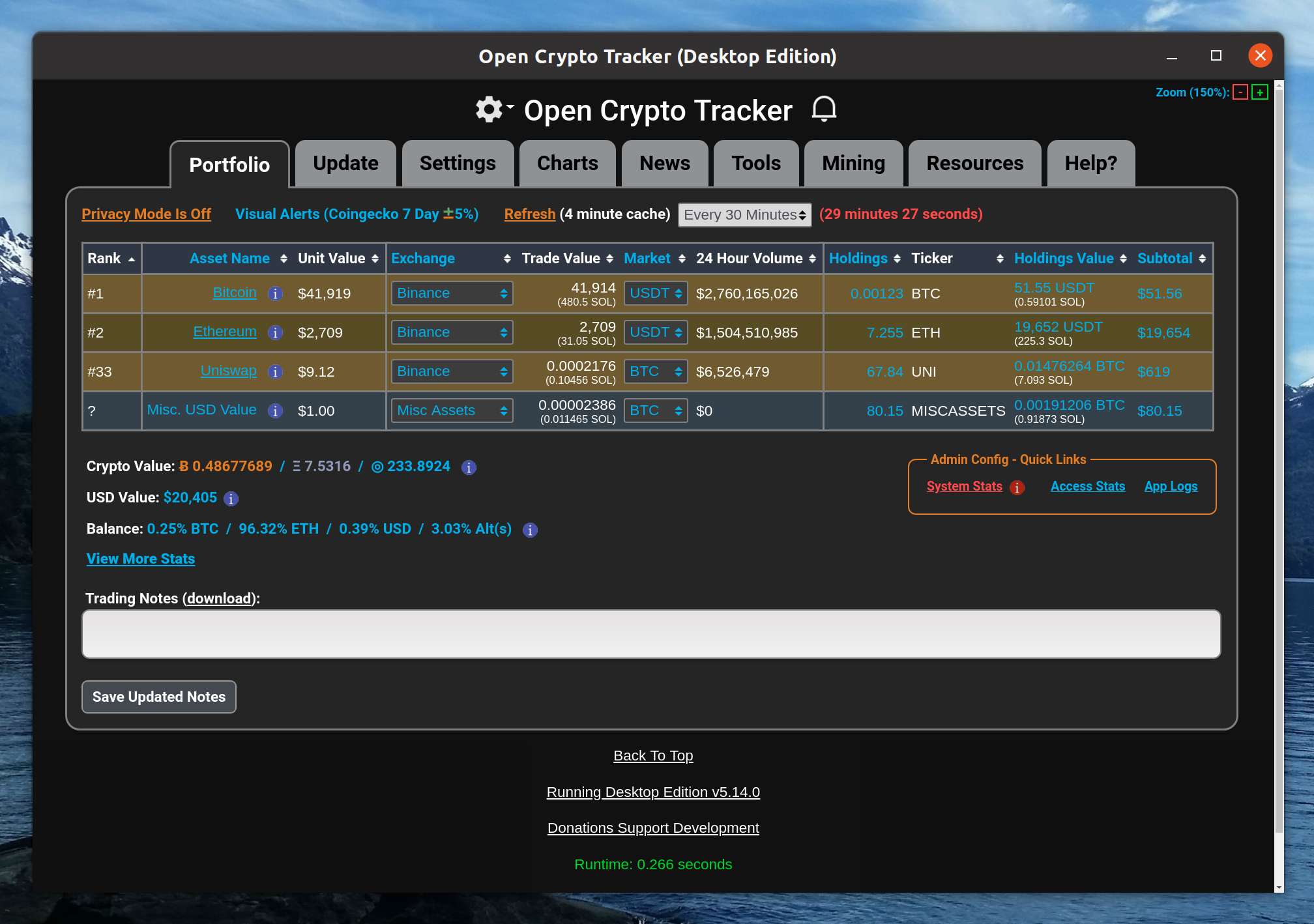This screenshot has height=924, width=1314.
Task: Open Ethereum market dropdown showing USDT
Action: click(656, 332)
